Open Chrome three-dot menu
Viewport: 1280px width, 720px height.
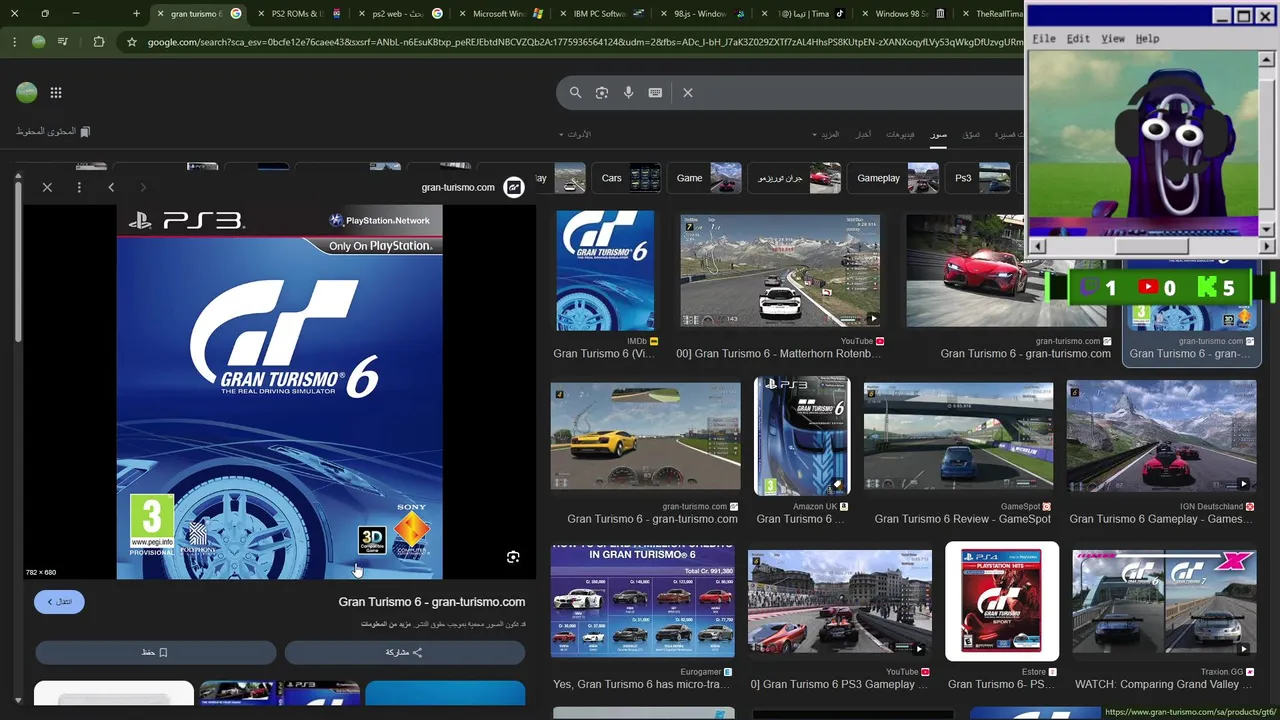click(x=13, y=42)
